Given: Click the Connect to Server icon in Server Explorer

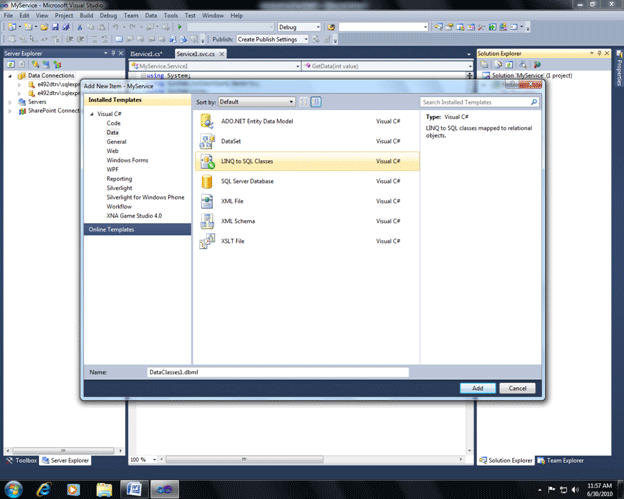Looking at the screenshot, I should pos(47,64).
